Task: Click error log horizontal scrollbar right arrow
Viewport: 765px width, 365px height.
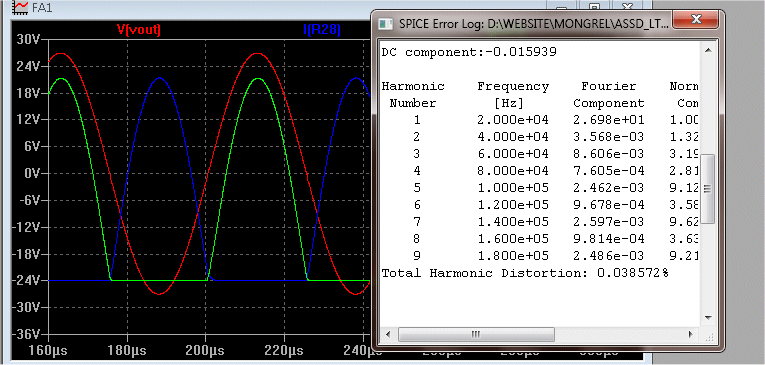Action: (690, 334)
